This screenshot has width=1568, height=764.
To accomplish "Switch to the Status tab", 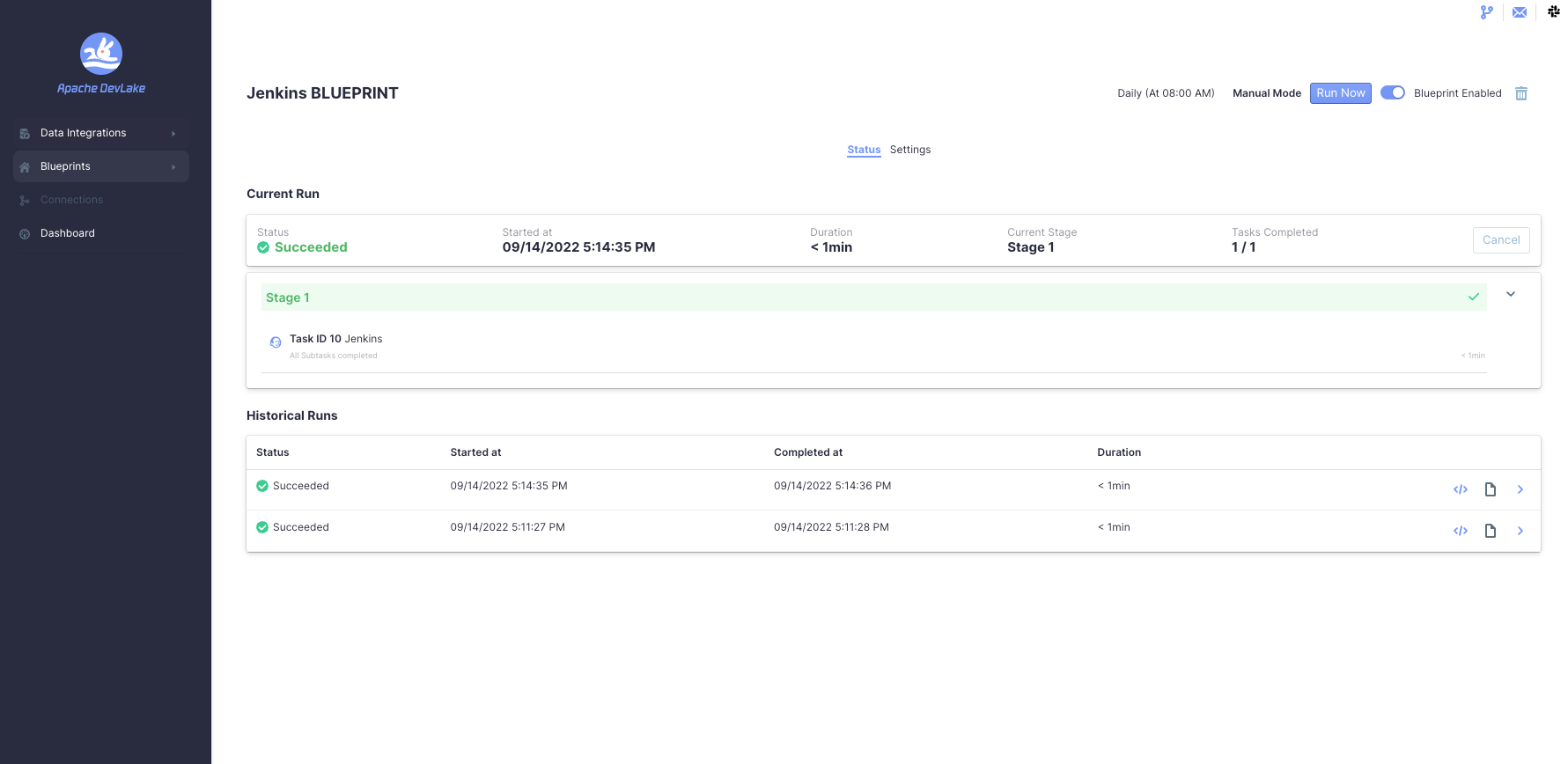I will [x=864, y=150].
